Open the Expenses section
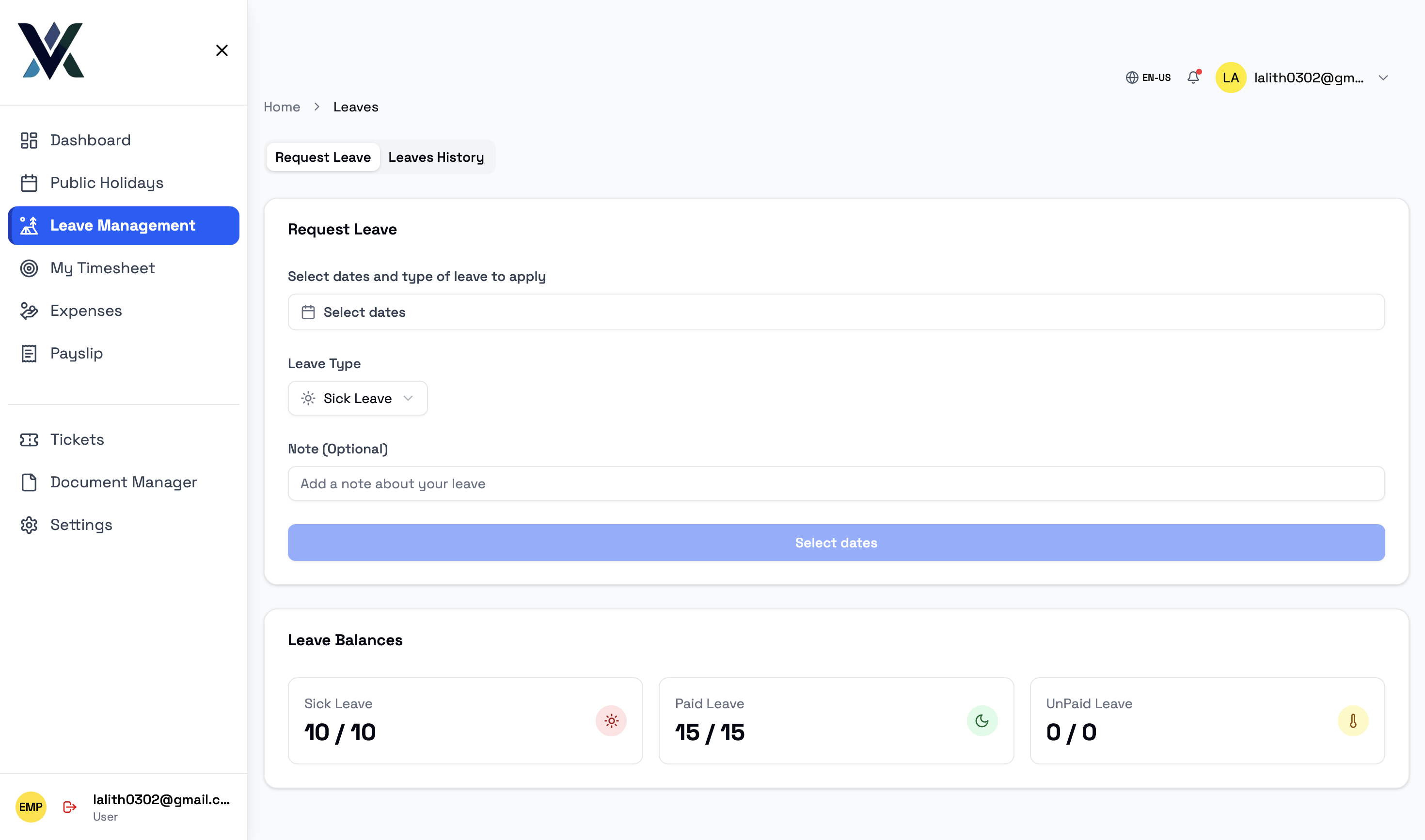The width and height of the screenshot is (1425, 840). pos(85,310)
